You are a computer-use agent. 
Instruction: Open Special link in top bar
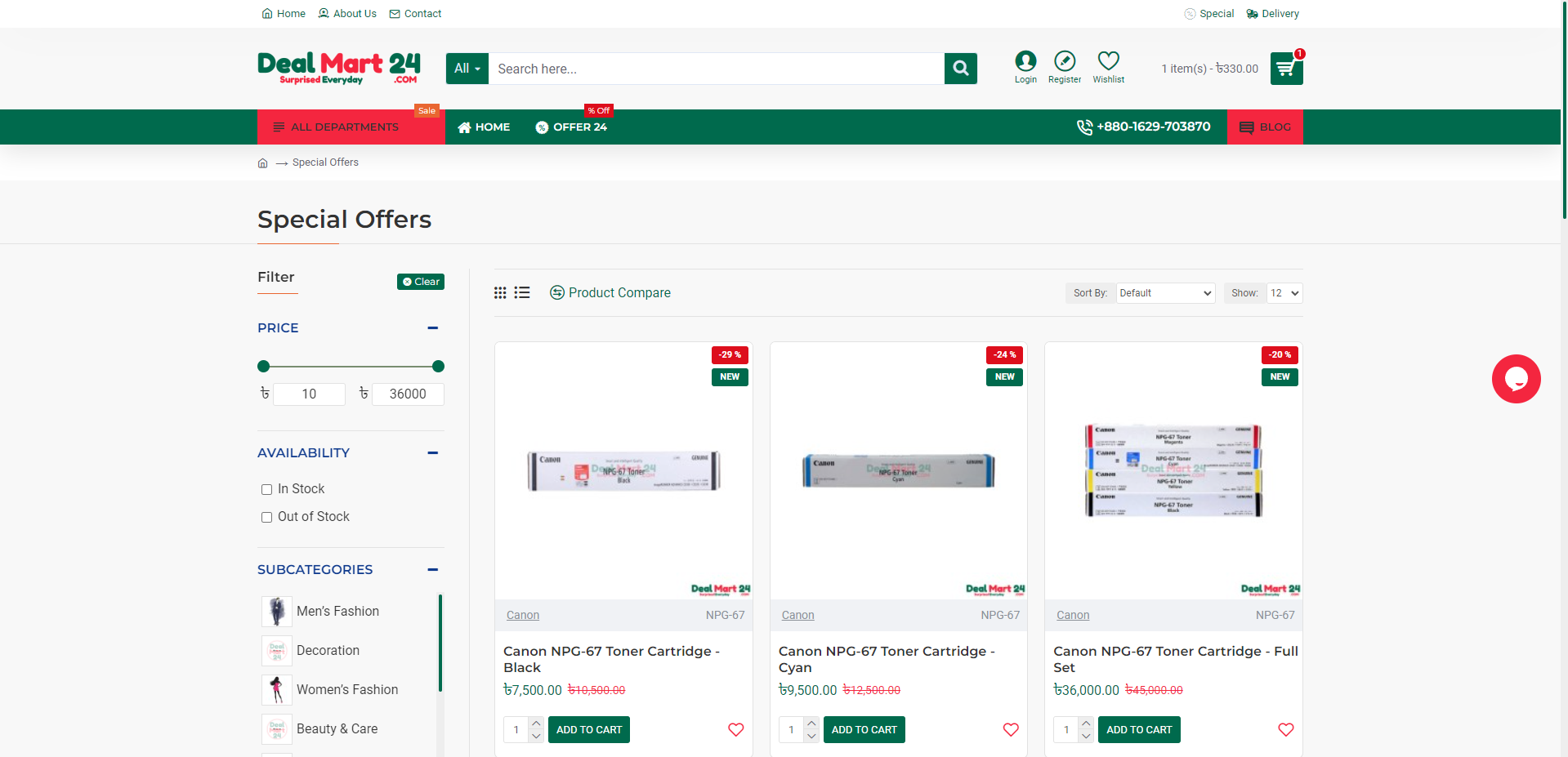[x=1208, y=13]
